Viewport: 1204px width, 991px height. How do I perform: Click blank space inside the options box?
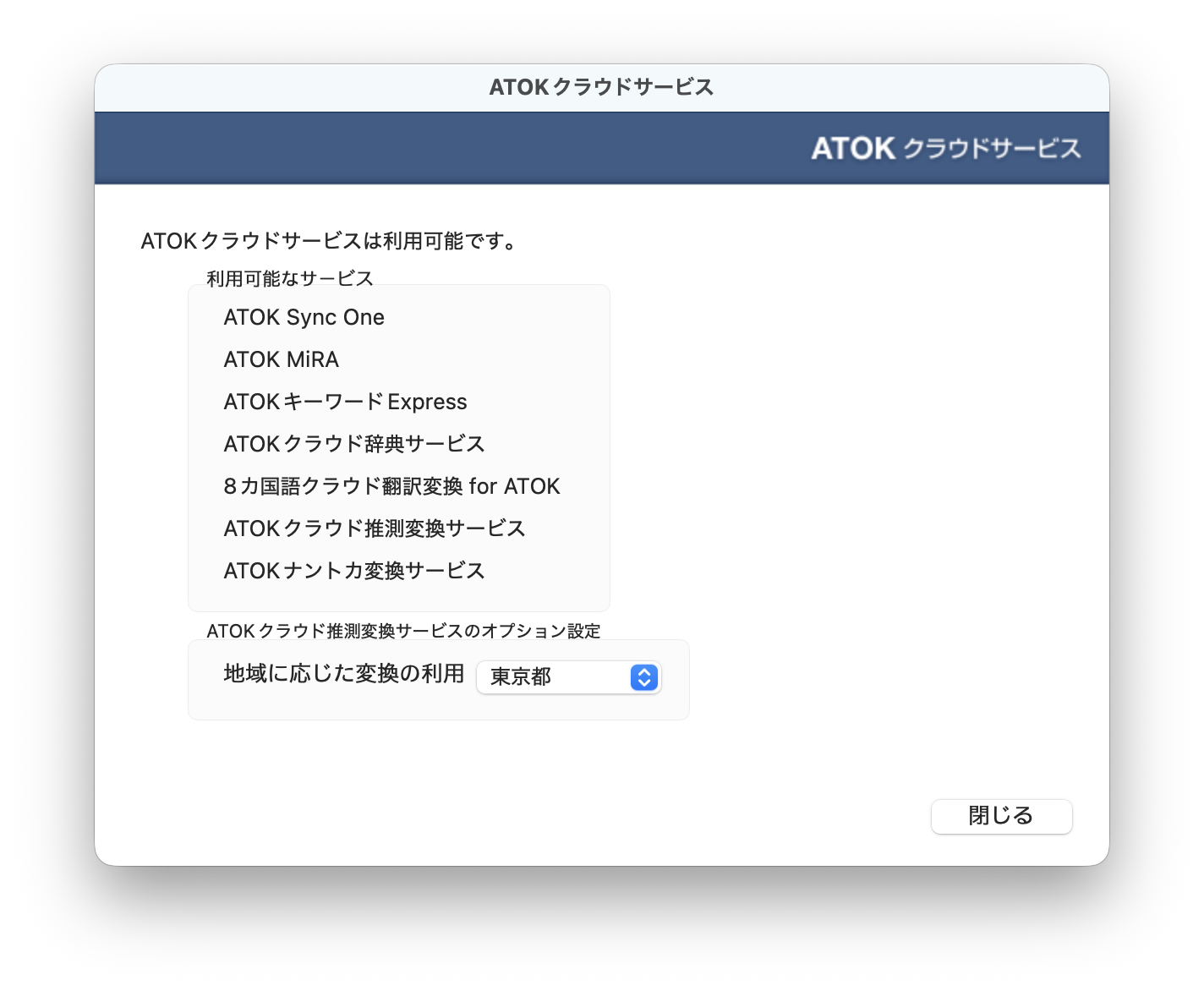coord(439,707)
